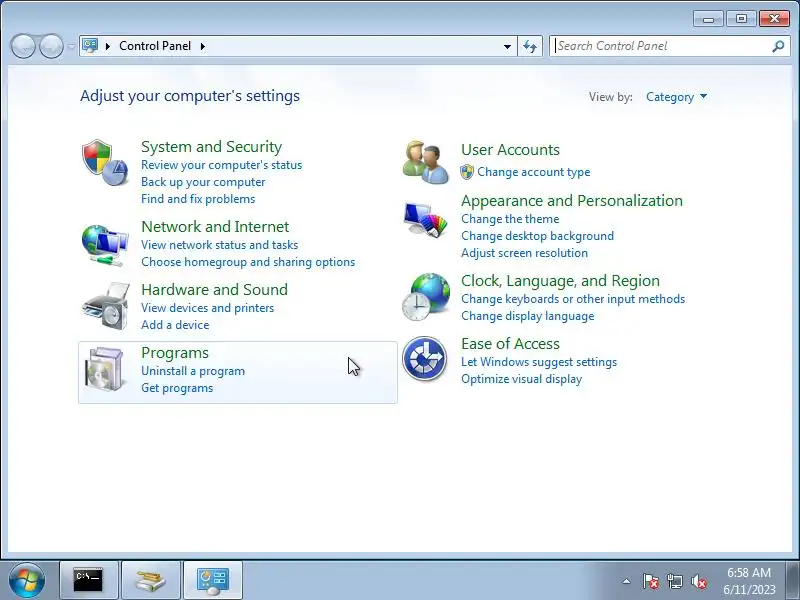Screen dimensions: 800x600
Task: Open the Clock, Language, and Region globe icon
Action: (426, 297)
